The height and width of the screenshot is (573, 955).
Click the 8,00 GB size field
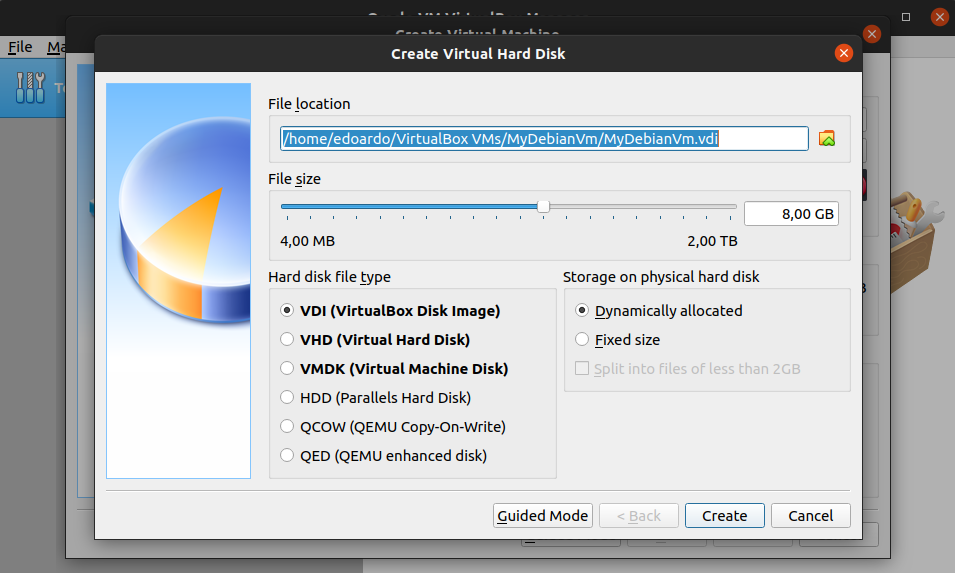click(x=791, y=214)
